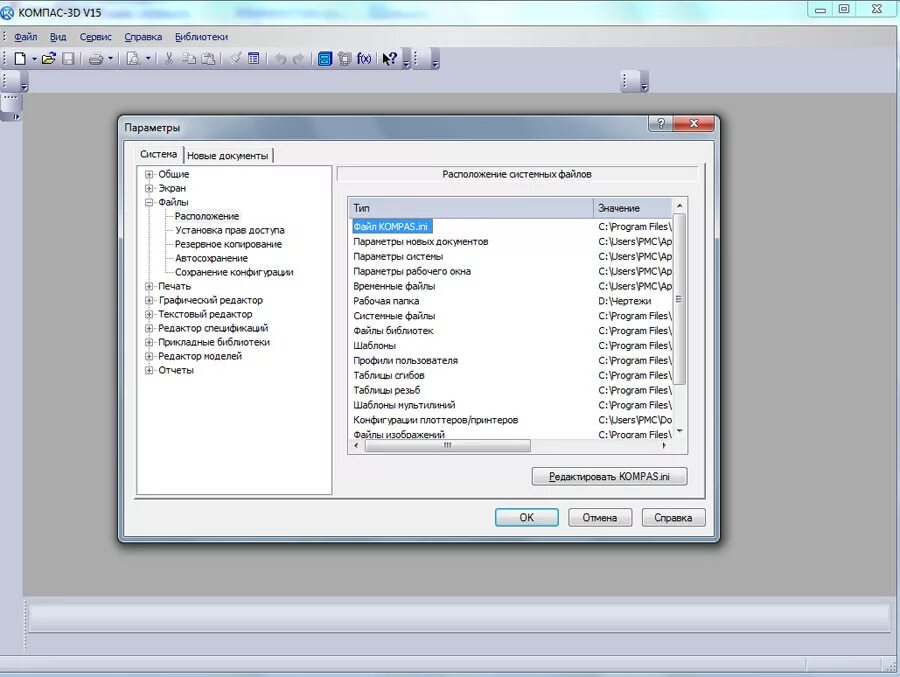Screen dimensions: 900x677
Task: Click the Отмена button
Action: 600,517
